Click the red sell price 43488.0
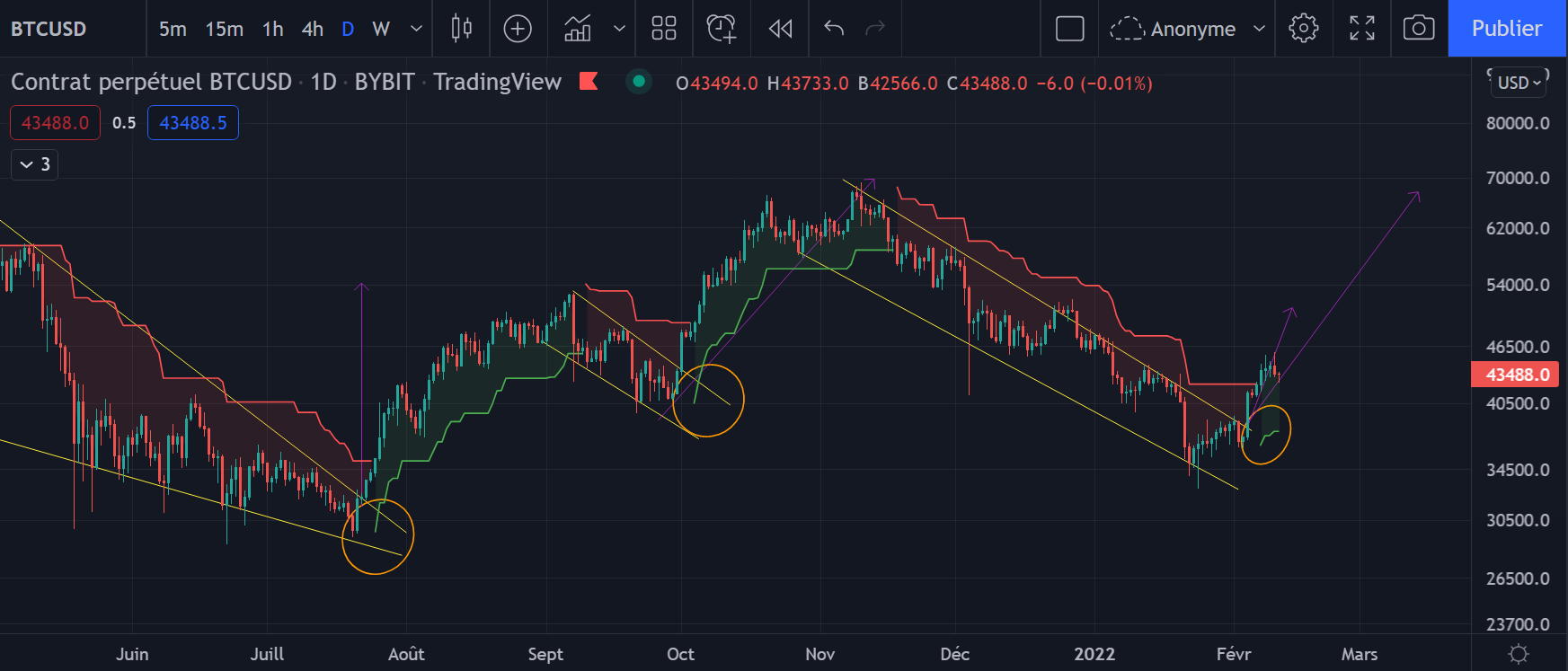 click(x=55, y=123)
